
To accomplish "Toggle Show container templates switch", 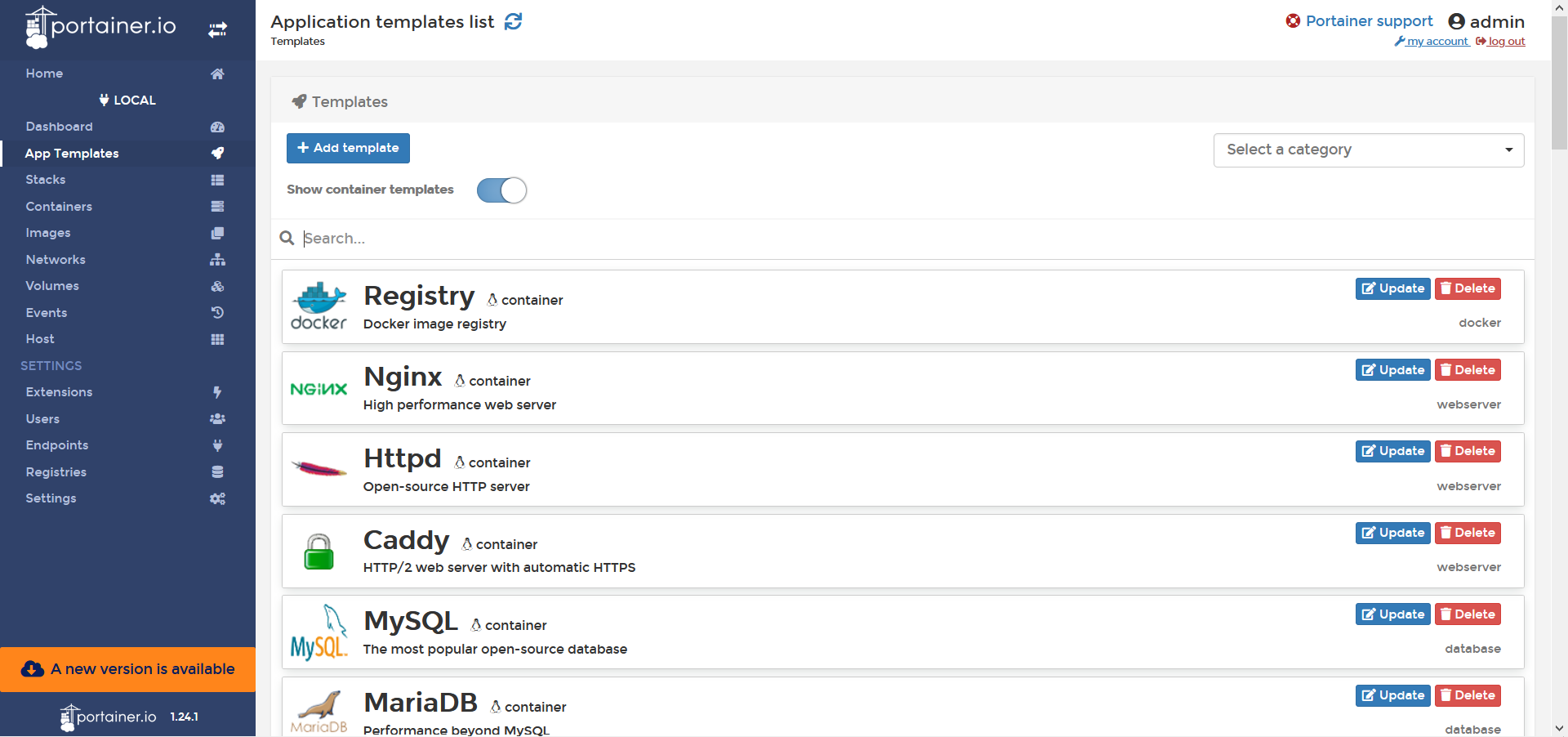I will click(501, 190).
